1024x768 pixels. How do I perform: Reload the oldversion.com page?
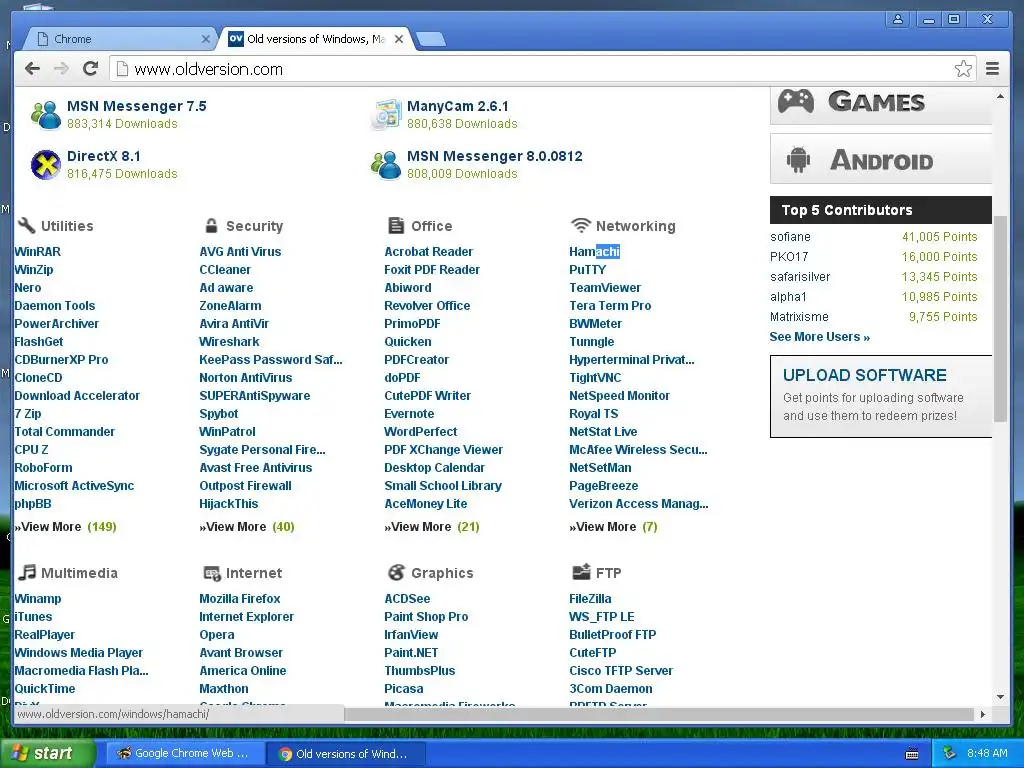[90, 69]
